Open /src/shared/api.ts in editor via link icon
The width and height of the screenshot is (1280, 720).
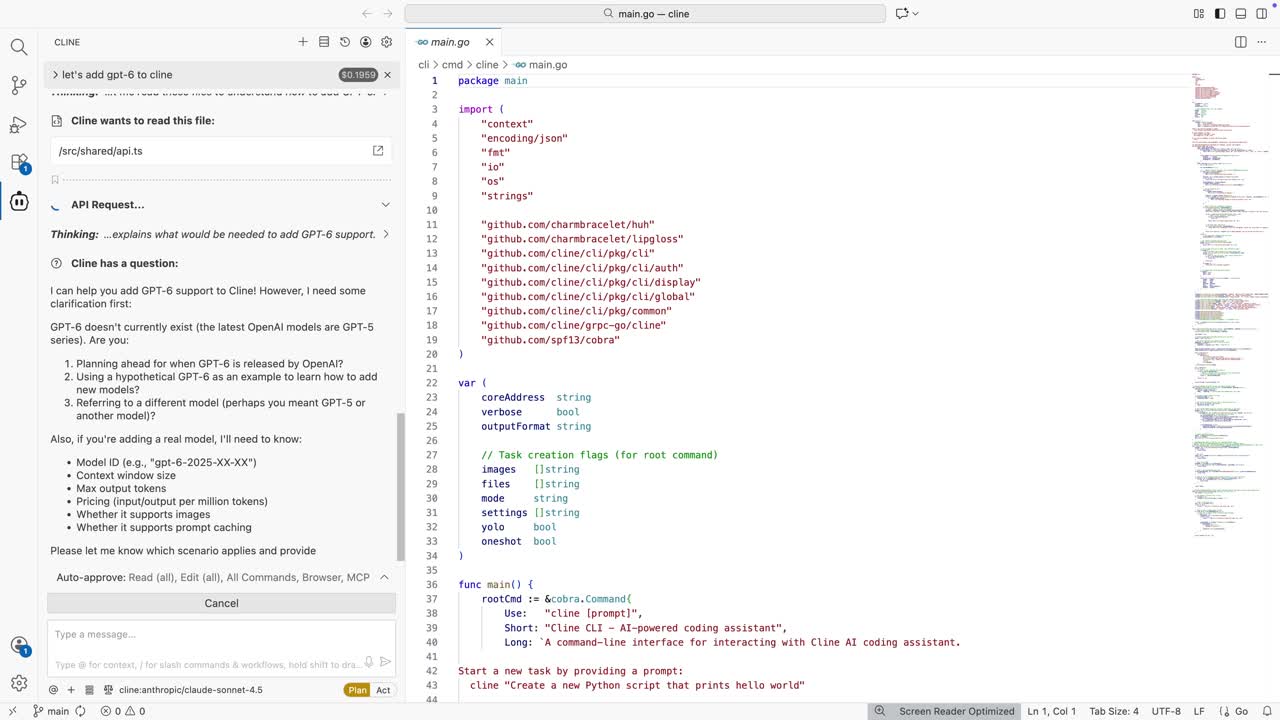(x=378, y=151)
